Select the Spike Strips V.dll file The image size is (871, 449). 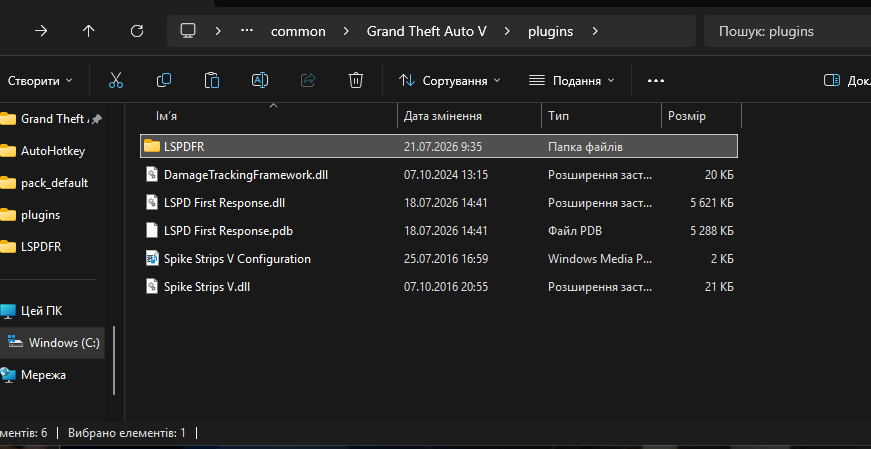click(439, 287)
